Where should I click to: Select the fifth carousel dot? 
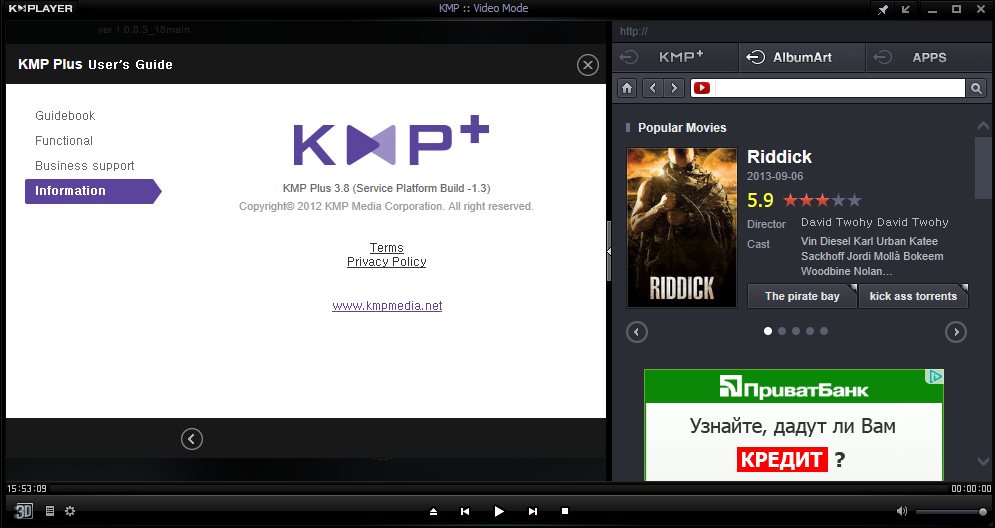pos(824,331)
